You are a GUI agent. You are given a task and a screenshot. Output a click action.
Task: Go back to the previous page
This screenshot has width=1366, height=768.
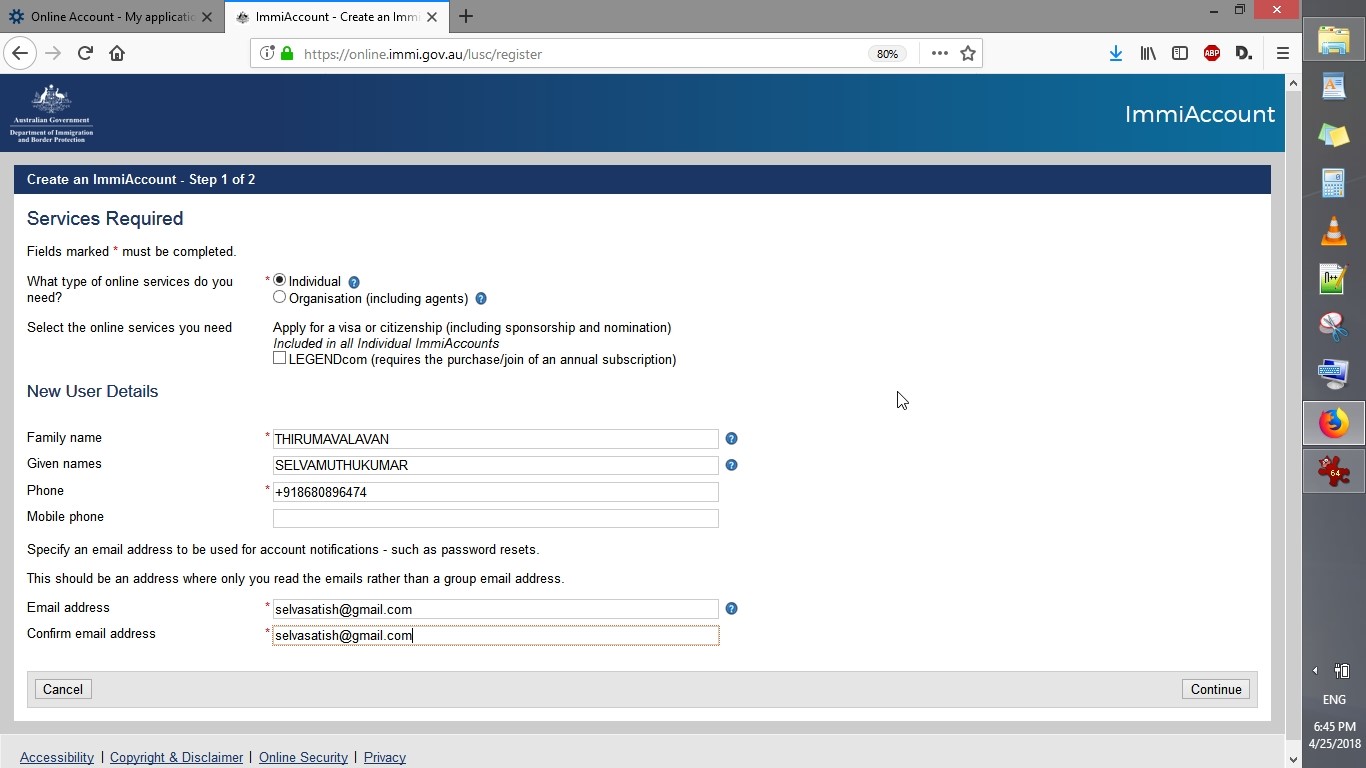[20, 53]
